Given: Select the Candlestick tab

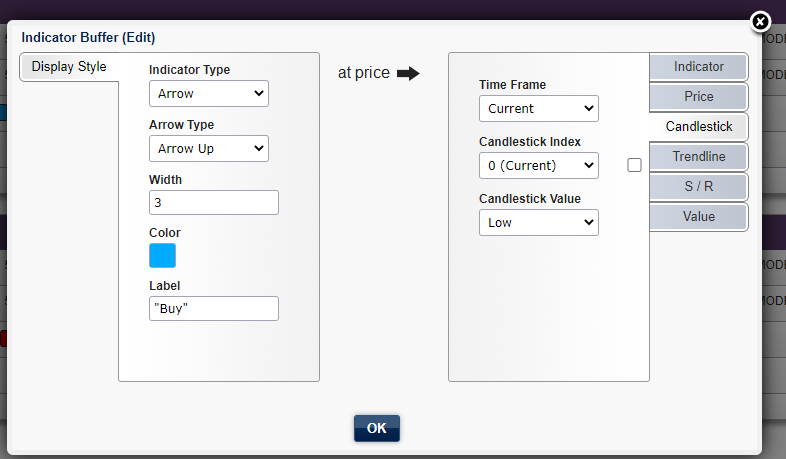Looking at the screenshot, I should pos(698,127).
